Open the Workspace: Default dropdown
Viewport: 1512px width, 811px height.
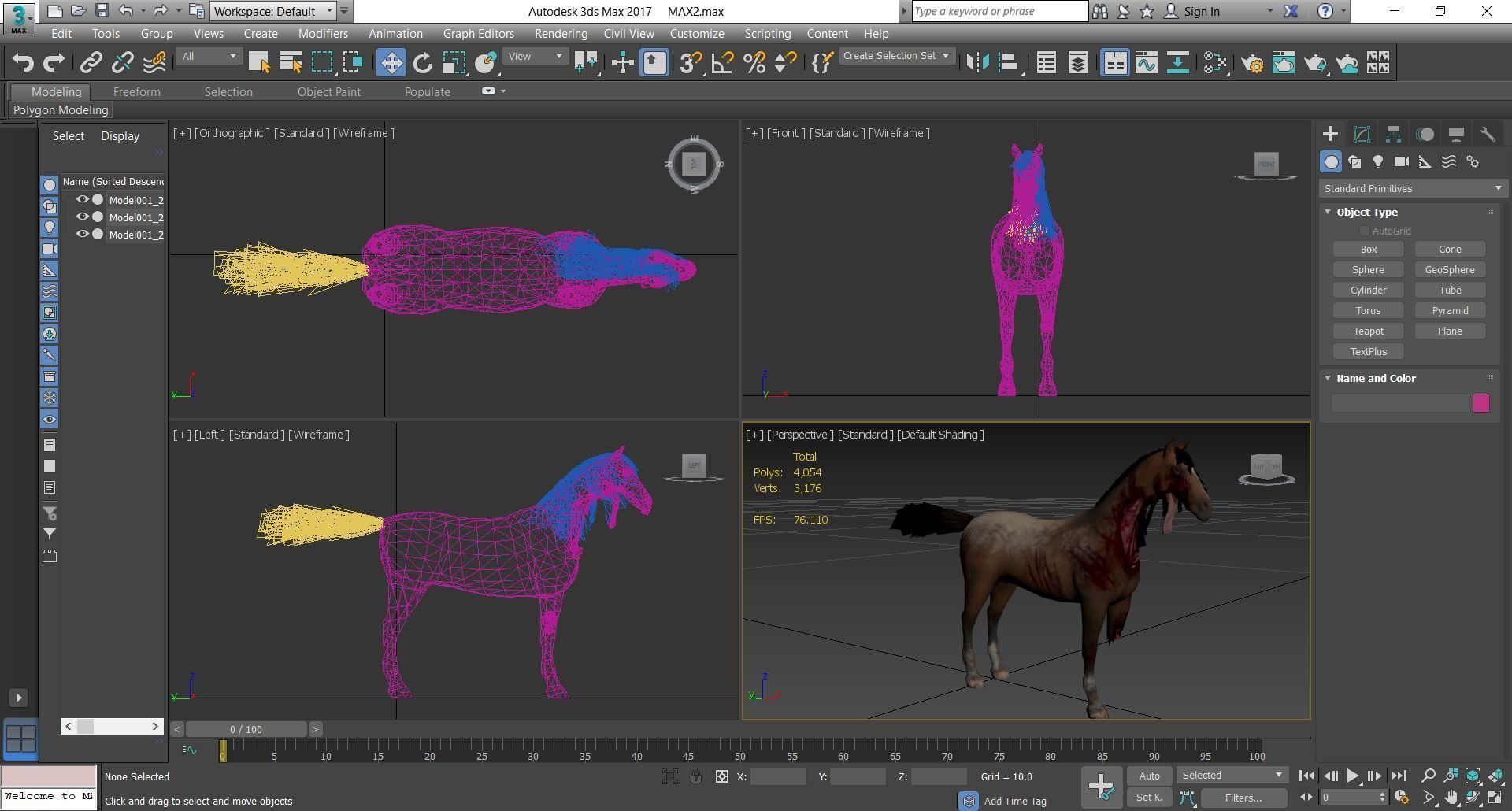[x=273, y=11]
